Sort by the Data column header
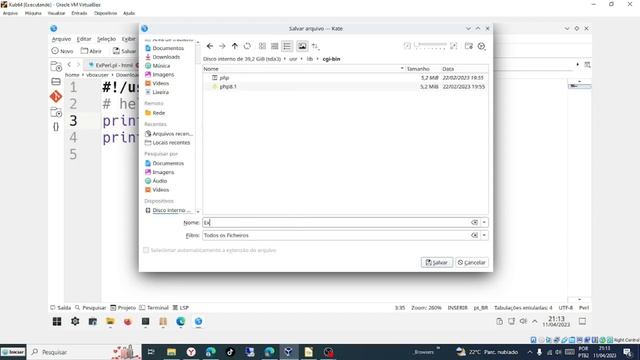 pyautogui.click(x=448, y=69)
